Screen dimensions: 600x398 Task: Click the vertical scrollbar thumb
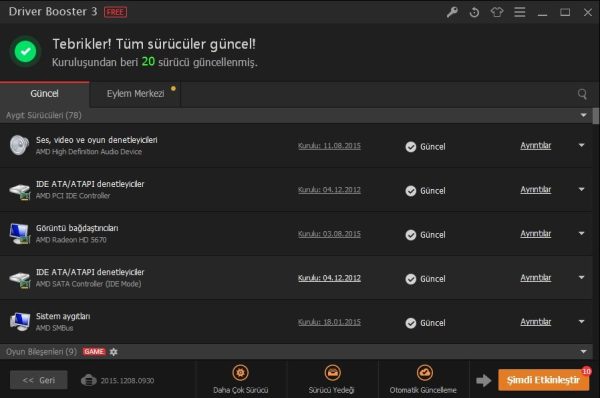click(596, 116)
